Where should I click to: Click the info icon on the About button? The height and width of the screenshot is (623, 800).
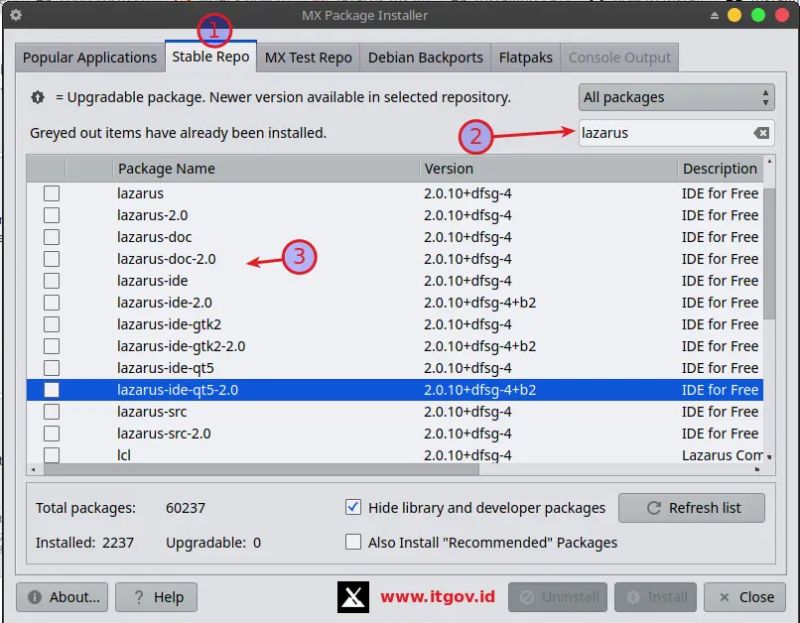point(33,597)
